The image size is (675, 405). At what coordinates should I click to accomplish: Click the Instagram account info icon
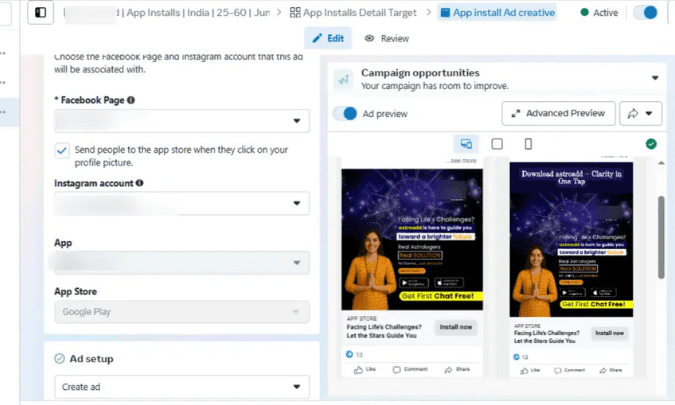[x=139, y=183]
